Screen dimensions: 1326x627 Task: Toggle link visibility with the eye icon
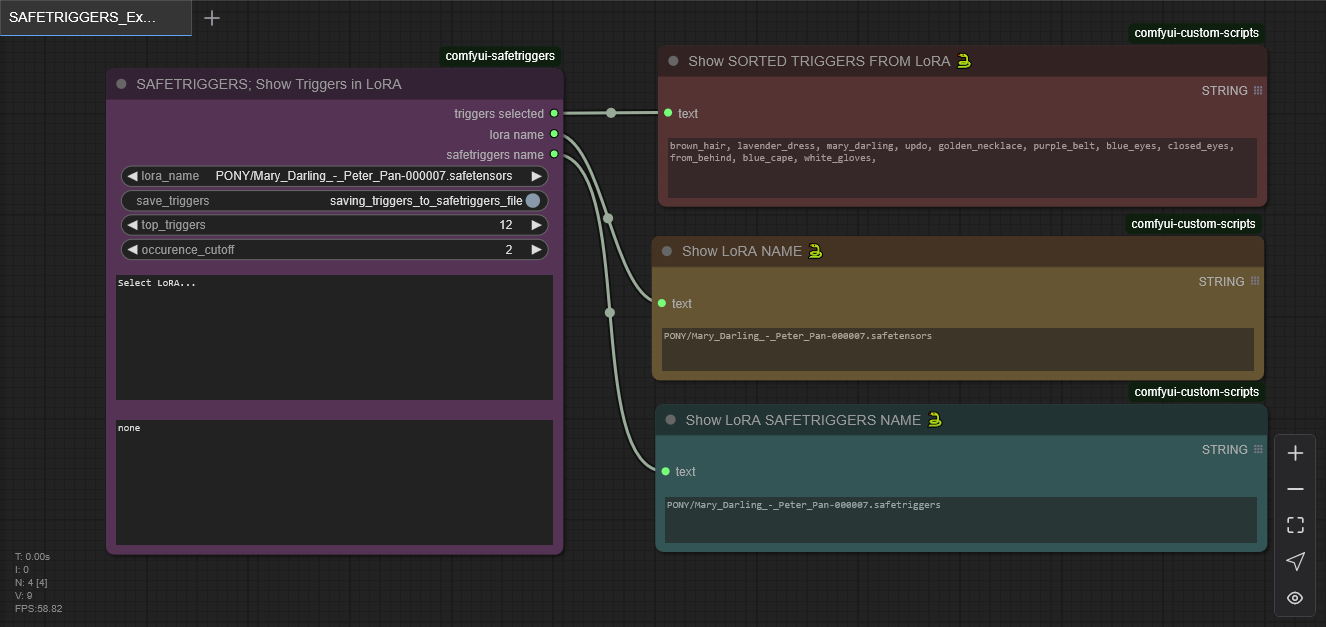[x=1295, y=598]
